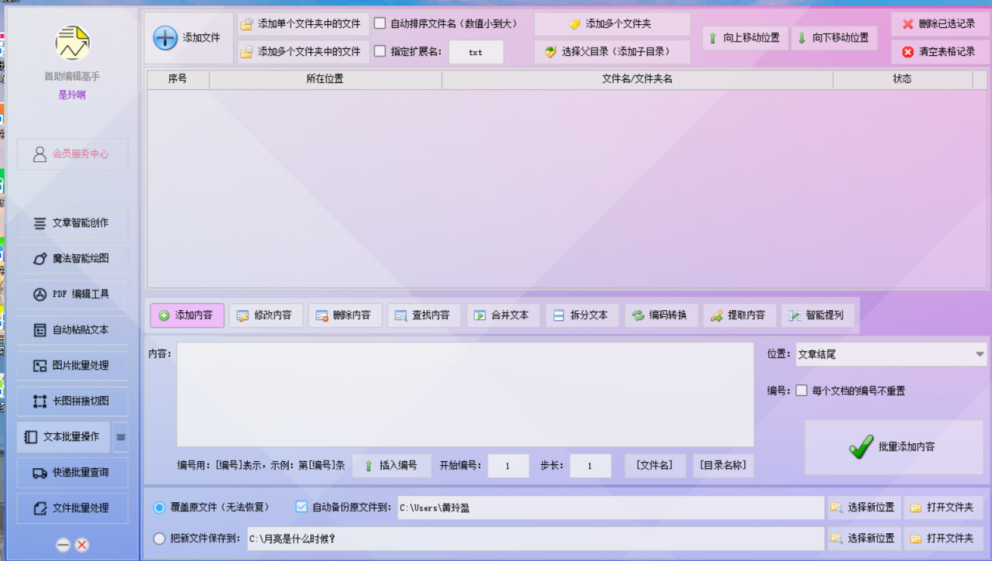Click 选择父目录（添加子目录） button

point(612,52)
